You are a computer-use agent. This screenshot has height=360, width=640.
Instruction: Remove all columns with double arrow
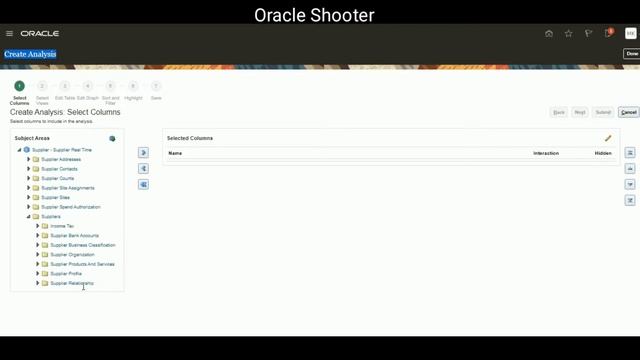(x=143, y=184)
